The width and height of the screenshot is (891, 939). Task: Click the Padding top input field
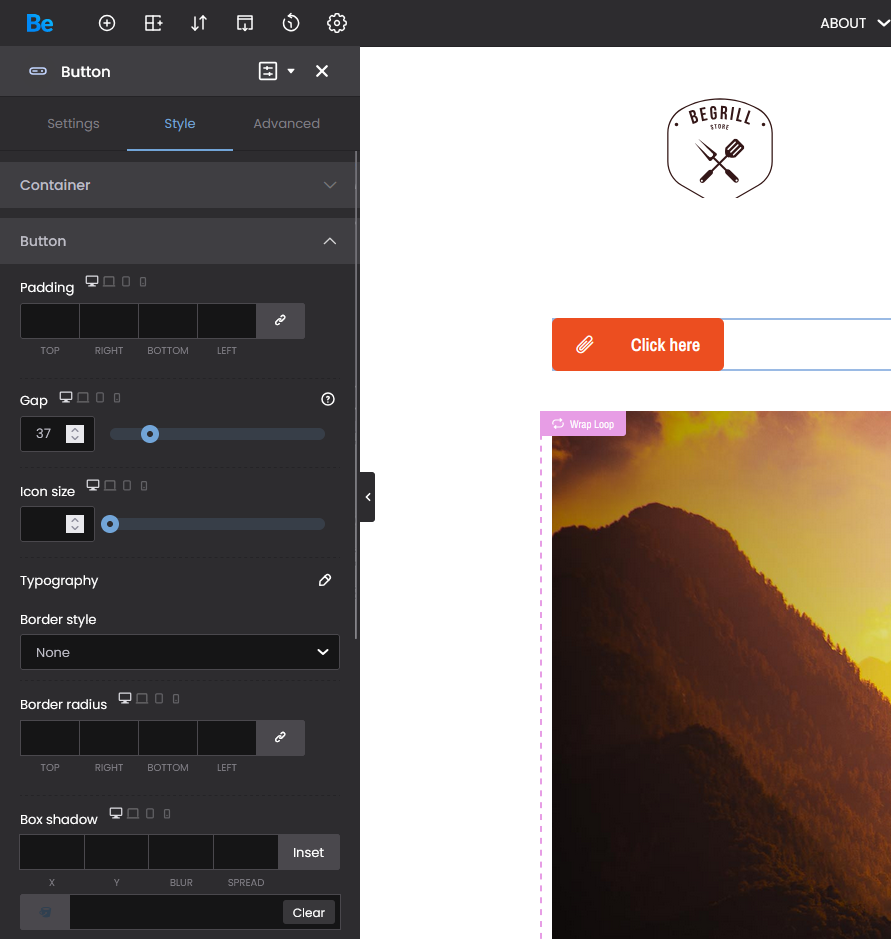[x=50, y=320]
